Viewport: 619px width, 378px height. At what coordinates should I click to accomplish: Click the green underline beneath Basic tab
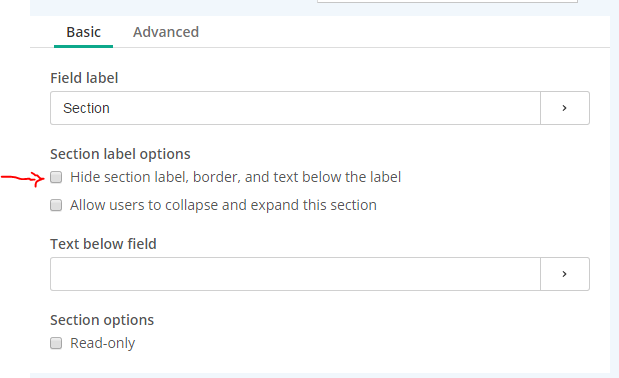[83, 46]
